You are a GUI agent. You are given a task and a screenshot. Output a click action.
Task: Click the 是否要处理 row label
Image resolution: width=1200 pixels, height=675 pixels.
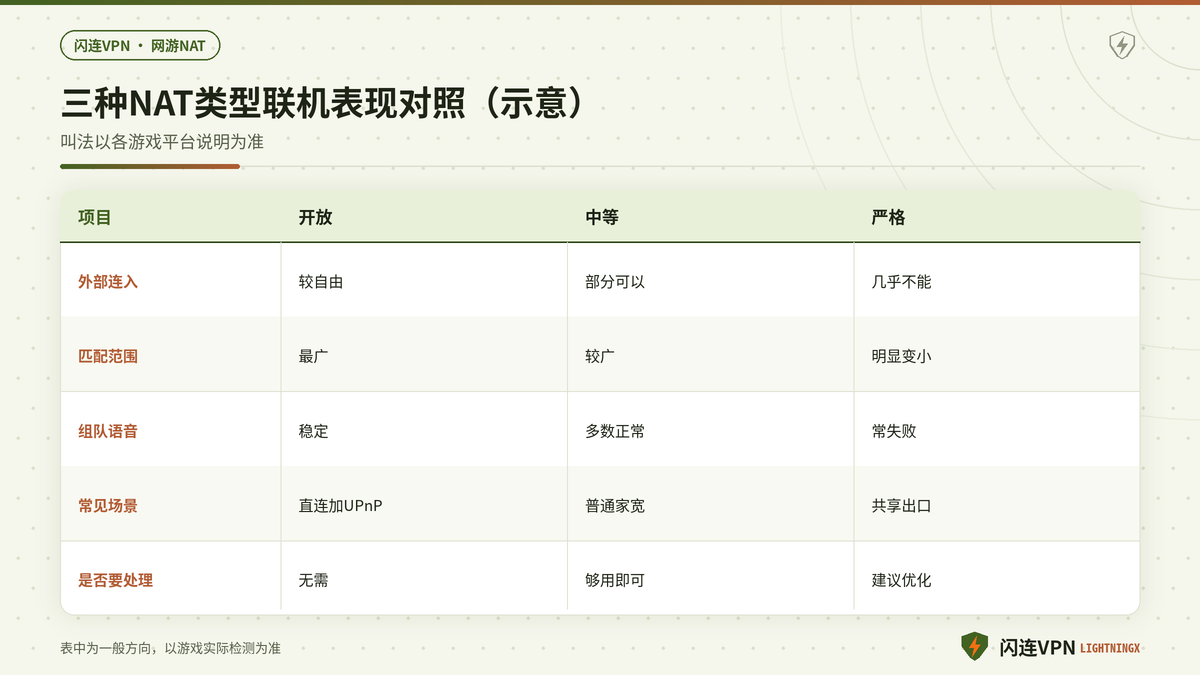116,580
